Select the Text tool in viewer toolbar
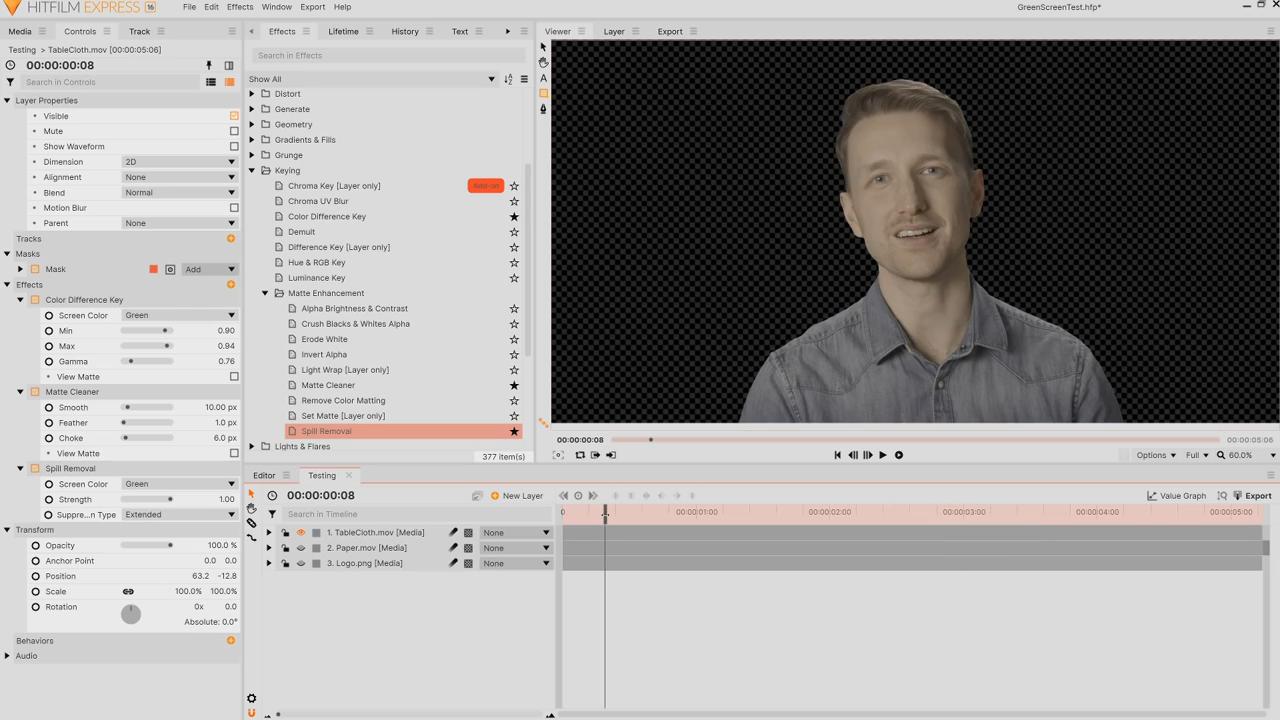 543,78
